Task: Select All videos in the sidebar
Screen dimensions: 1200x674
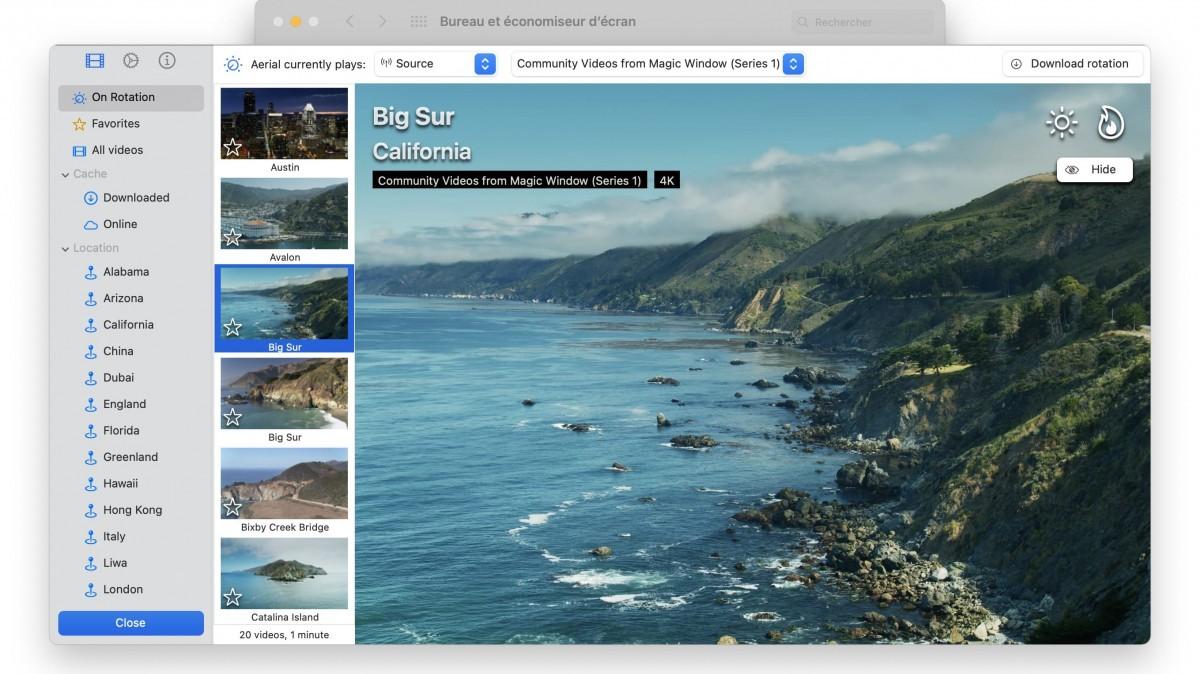Action: coord(116,150)
